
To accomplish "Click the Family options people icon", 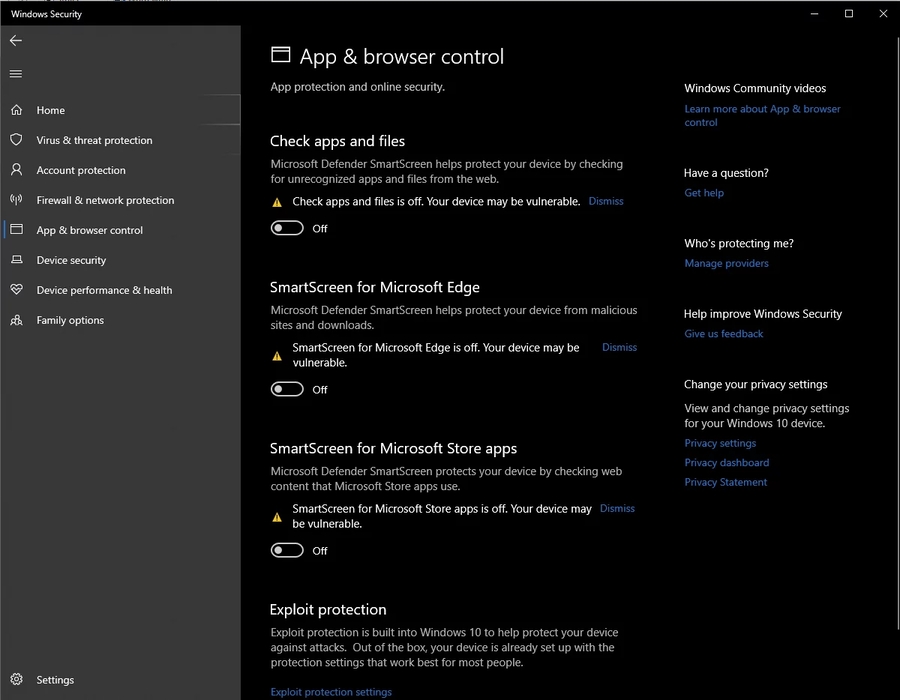I will [x=16, y=320].
